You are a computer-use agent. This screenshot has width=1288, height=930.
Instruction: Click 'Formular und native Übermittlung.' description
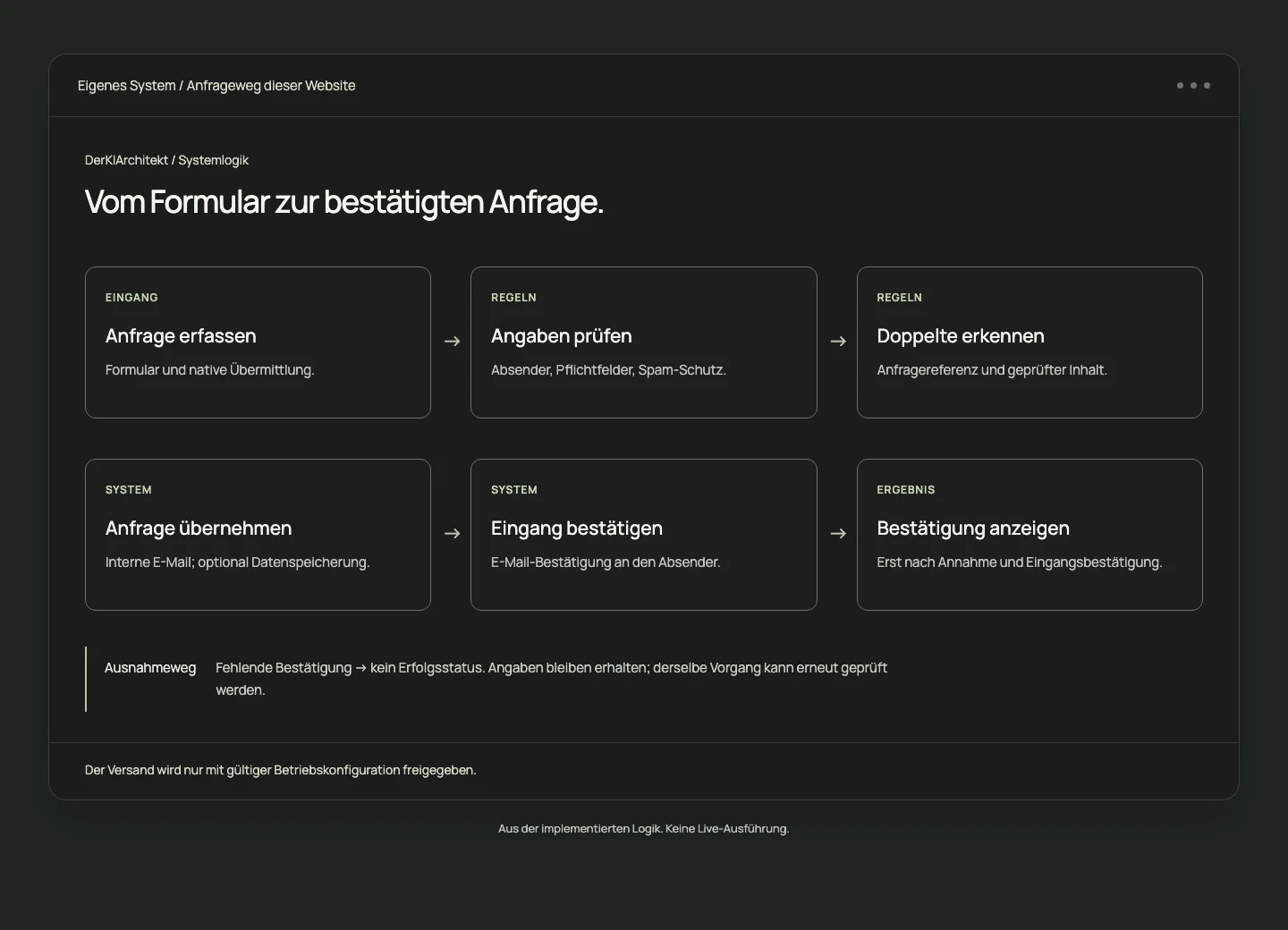pyautogui.click(x=210, y=370)
